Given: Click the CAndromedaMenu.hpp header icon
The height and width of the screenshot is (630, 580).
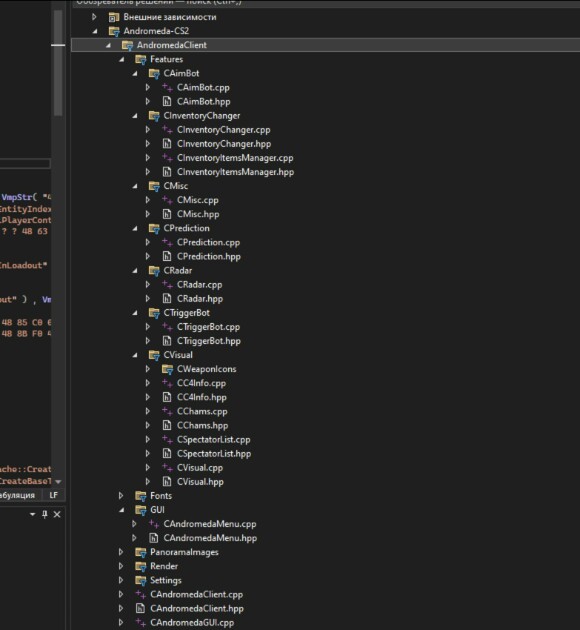Looking at the screenshot, I should point(153,538).
